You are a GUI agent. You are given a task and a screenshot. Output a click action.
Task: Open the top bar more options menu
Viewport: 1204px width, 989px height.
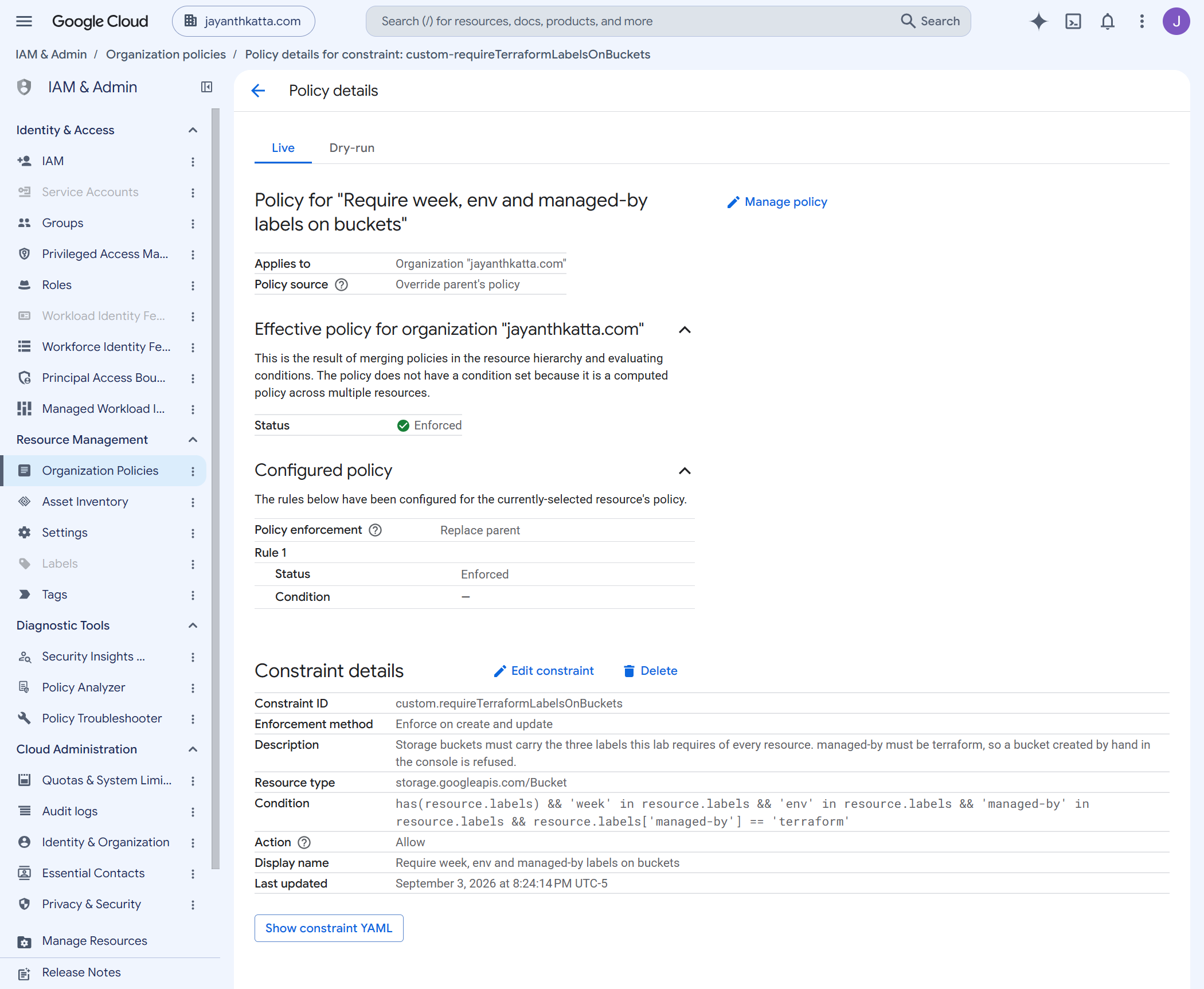pos(1142,21)
